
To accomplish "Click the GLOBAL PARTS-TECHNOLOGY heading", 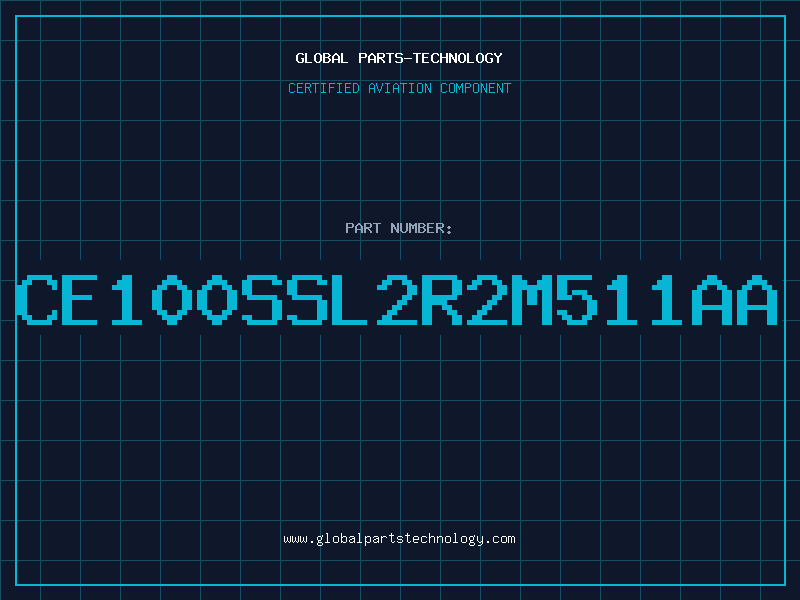I will coord(399,58).
